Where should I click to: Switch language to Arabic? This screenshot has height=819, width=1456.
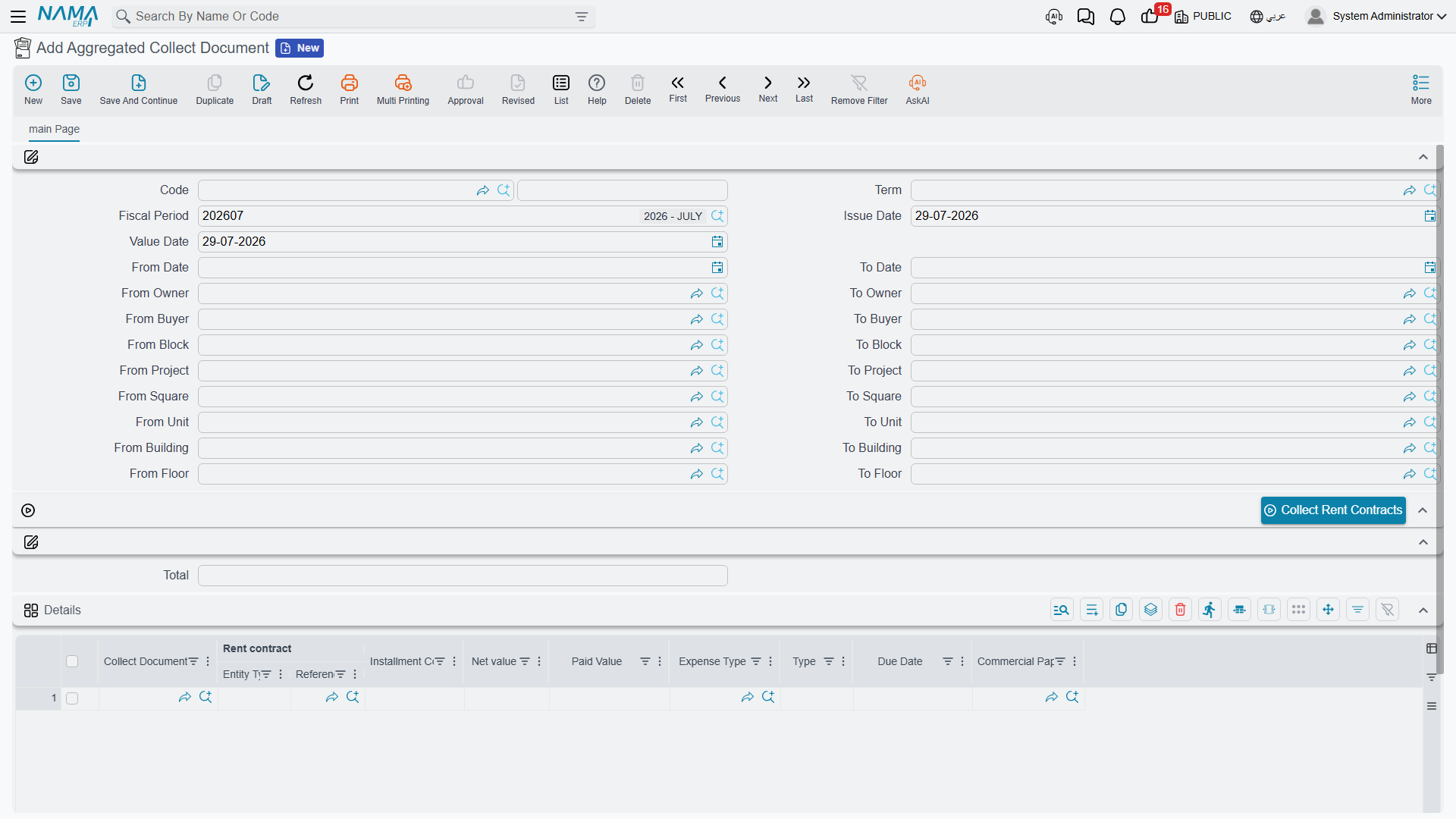tap(1268, 17)
